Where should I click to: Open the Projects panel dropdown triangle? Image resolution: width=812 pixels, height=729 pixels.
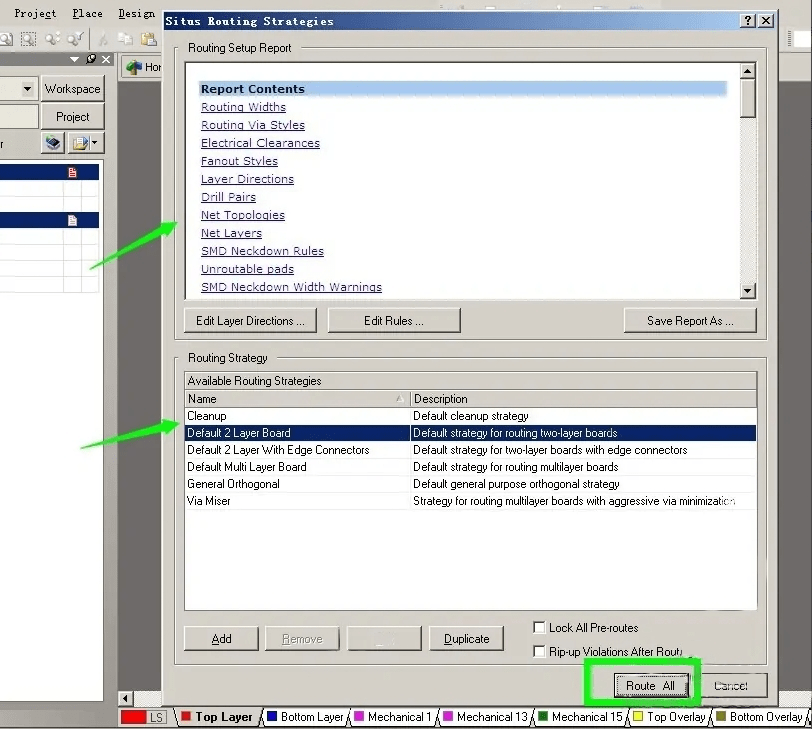point(75,60)
